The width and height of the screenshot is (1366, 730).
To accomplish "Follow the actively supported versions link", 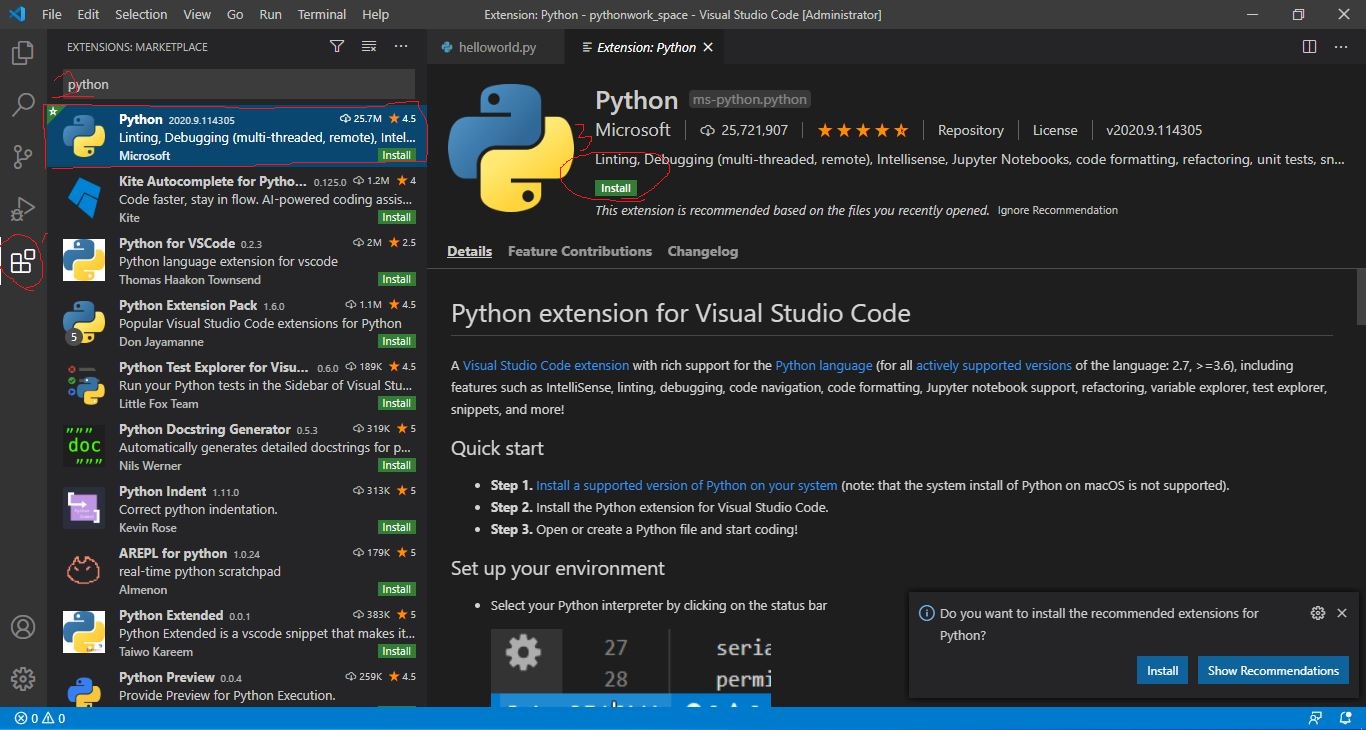I will pos(994,366).
